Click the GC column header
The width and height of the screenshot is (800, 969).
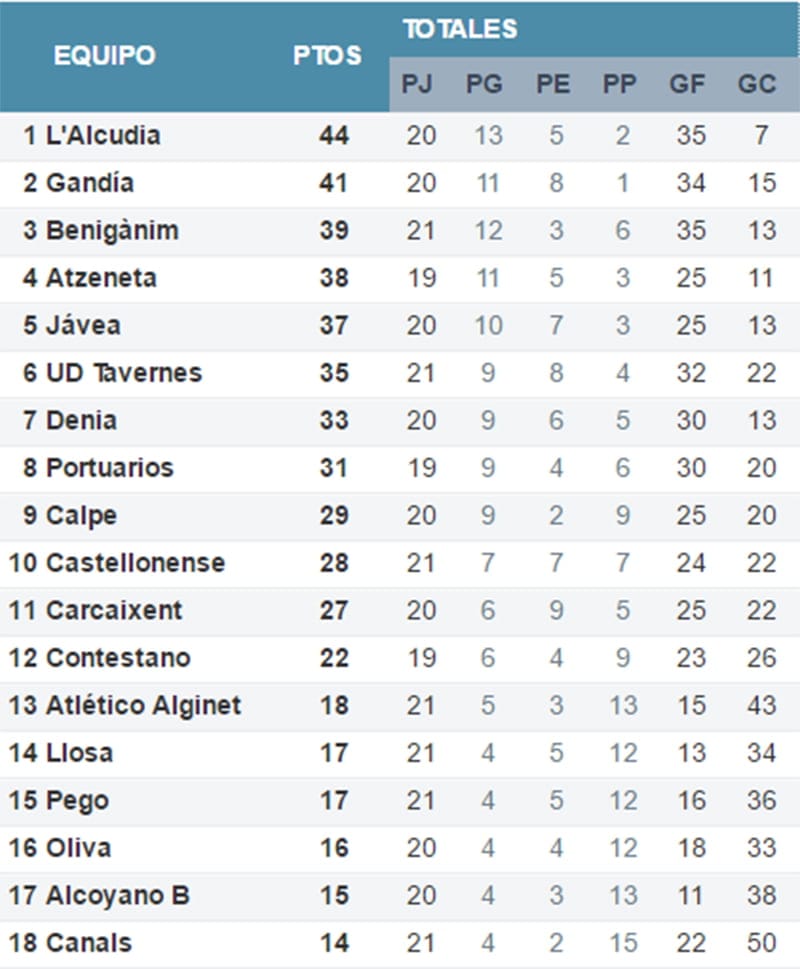(756, 84)
